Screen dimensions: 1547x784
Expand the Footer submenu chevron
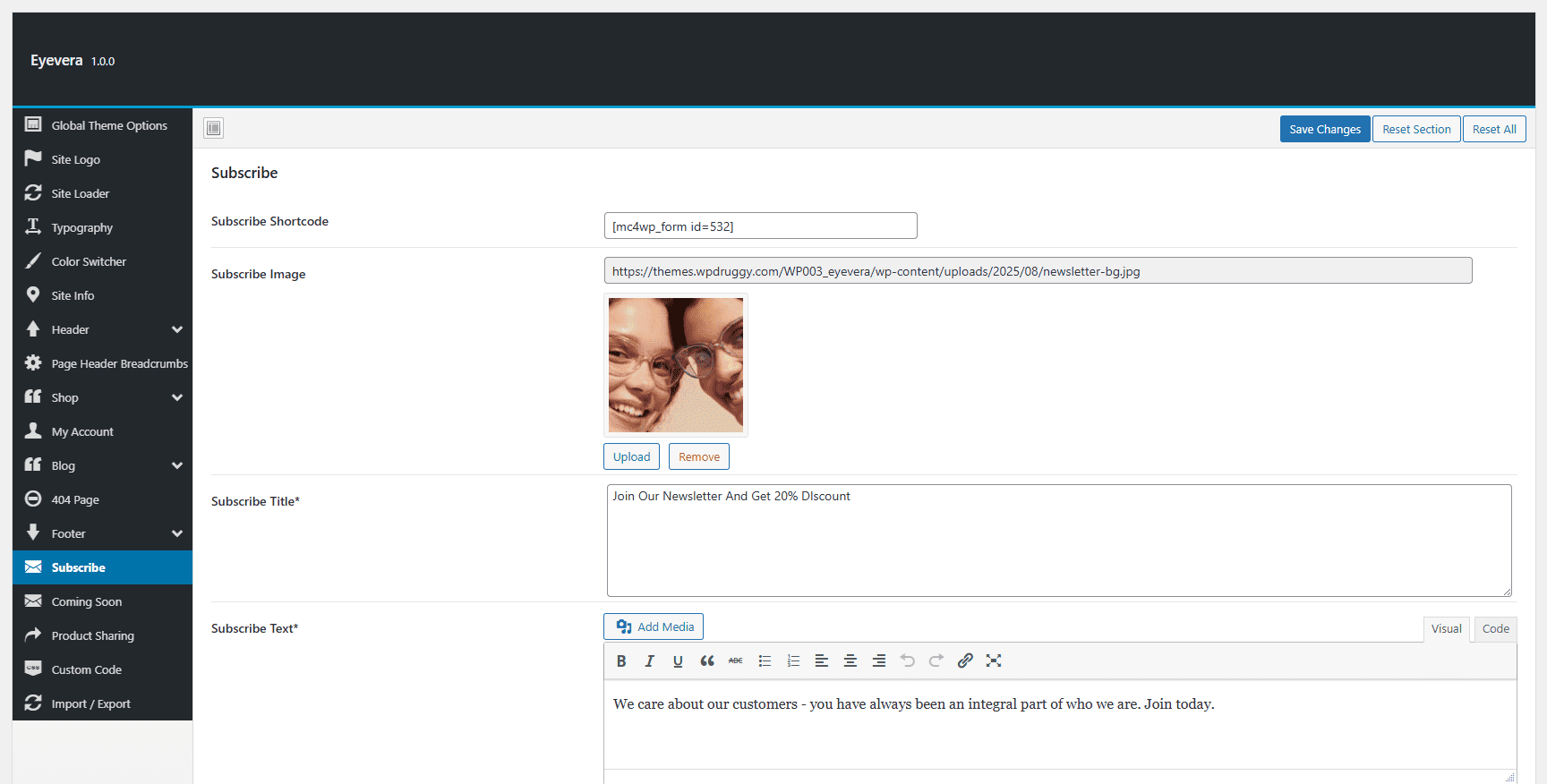177,533
